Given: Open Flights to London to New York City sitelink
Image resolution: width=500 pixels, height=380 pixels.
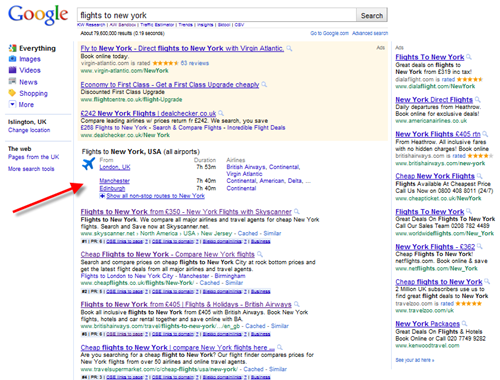Looking at the screenshot, I should point(127,276).
